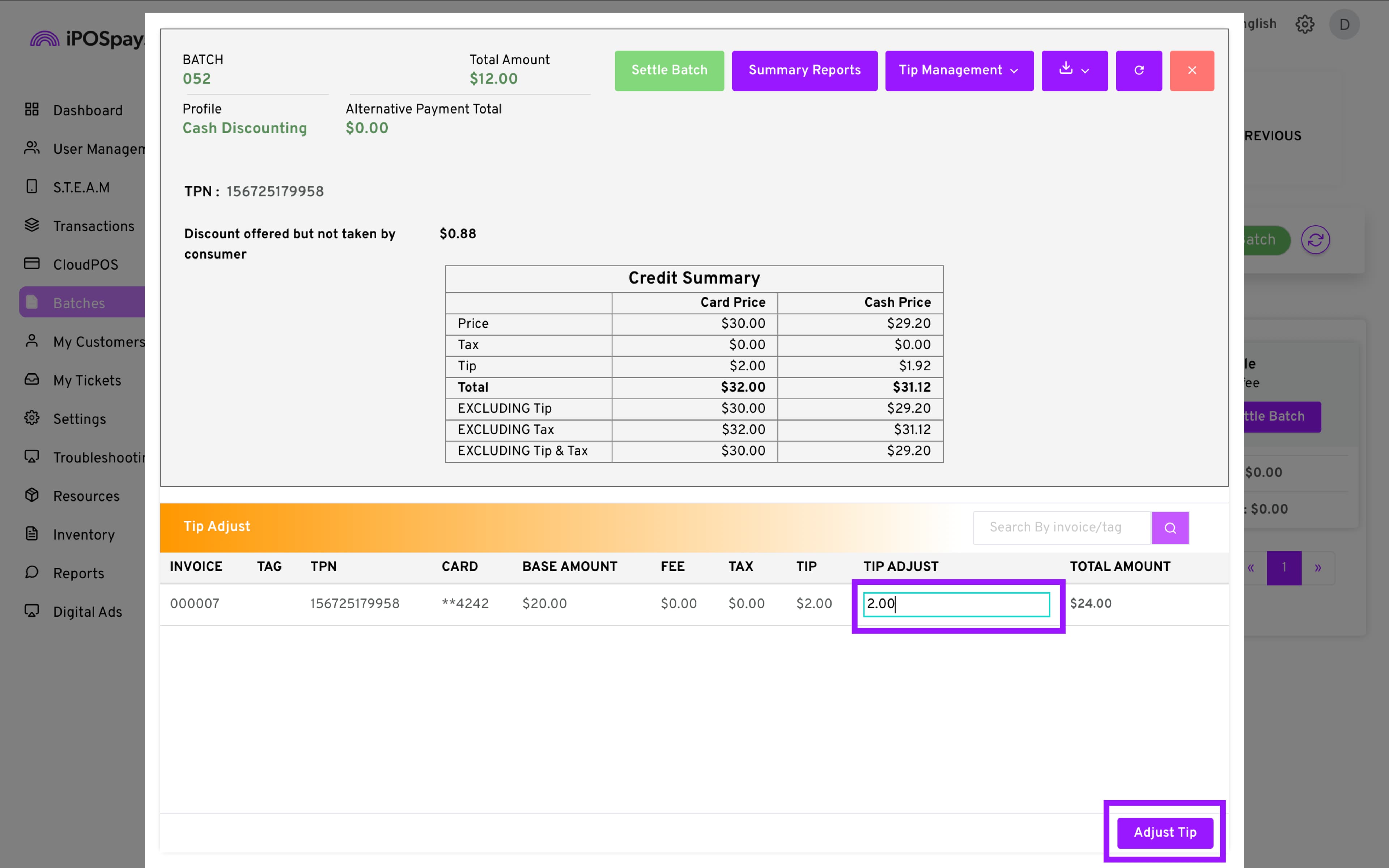Go to next page with » arrow

click(x=1318, y=568)
